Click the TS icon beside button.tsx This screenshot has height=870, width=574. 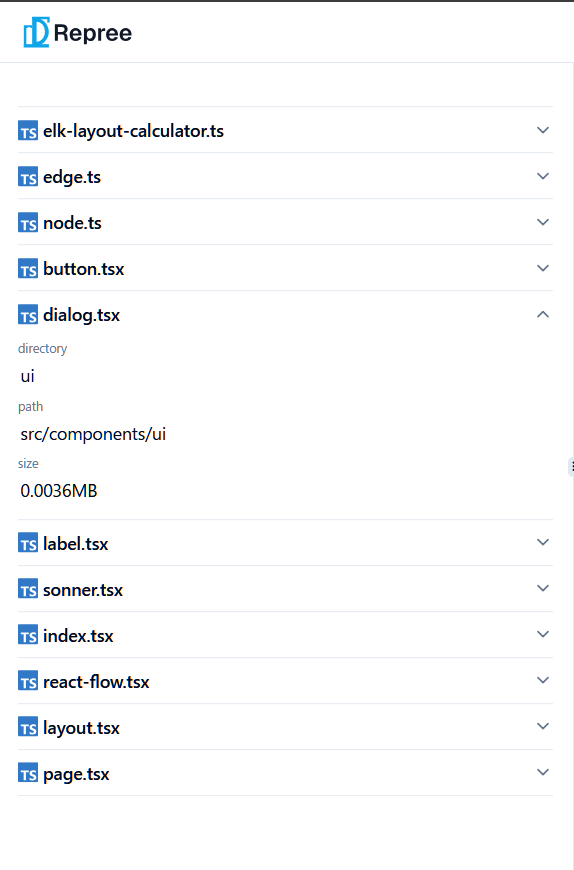28,269
